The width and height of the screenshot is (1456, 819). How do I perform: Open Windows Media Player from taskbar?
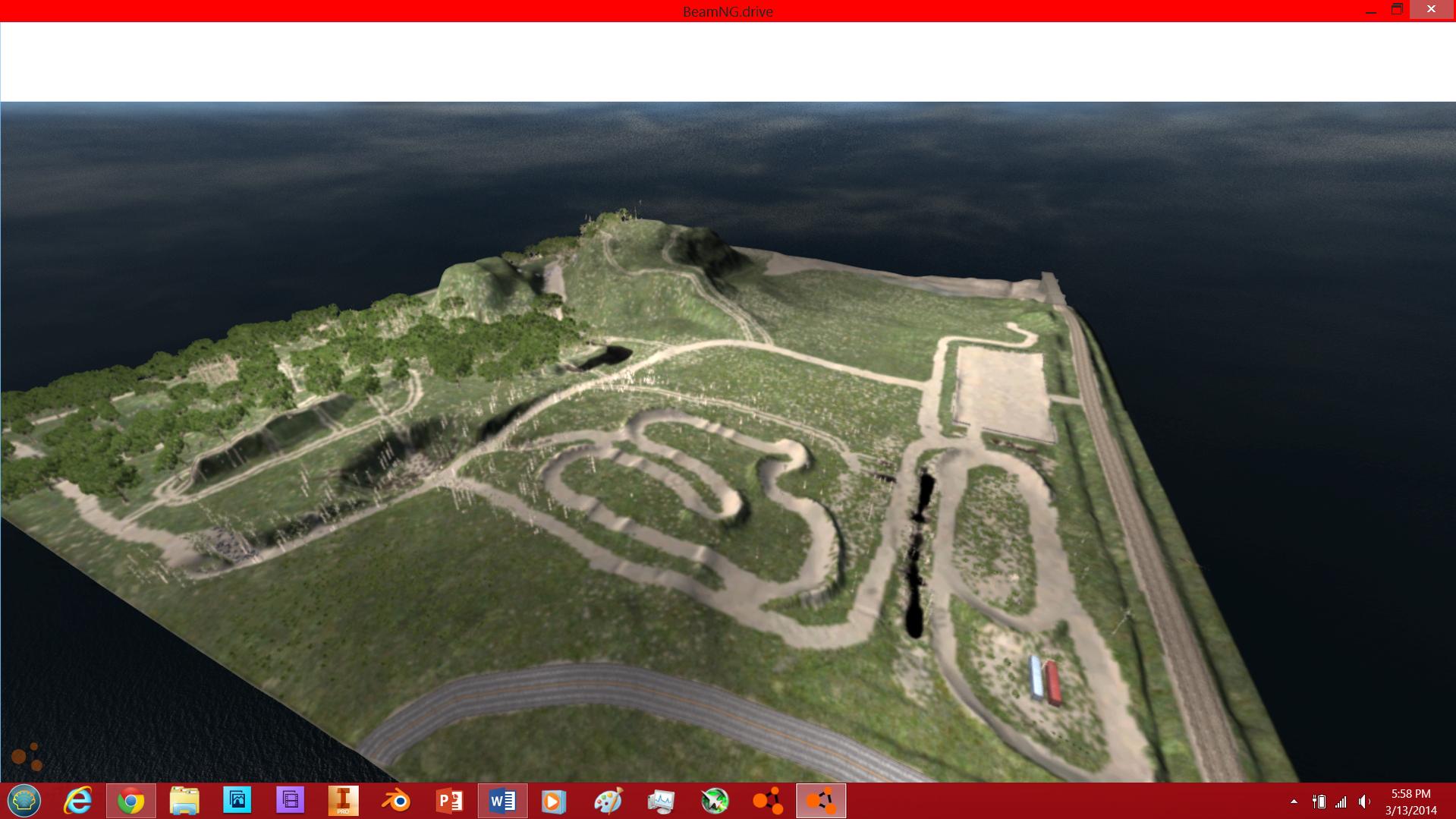pos(554,801)
